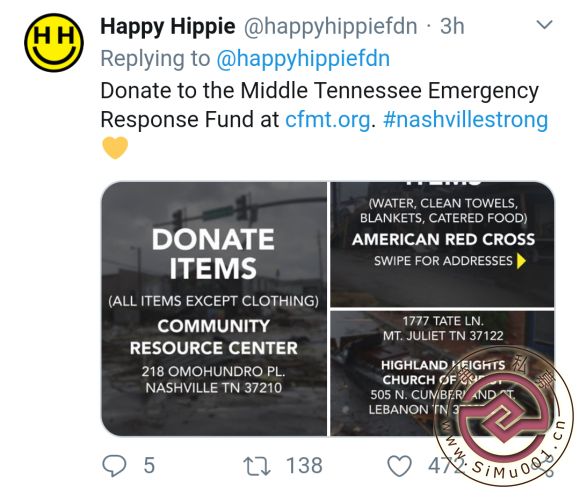Open the Donate Items image

[214, 309]
